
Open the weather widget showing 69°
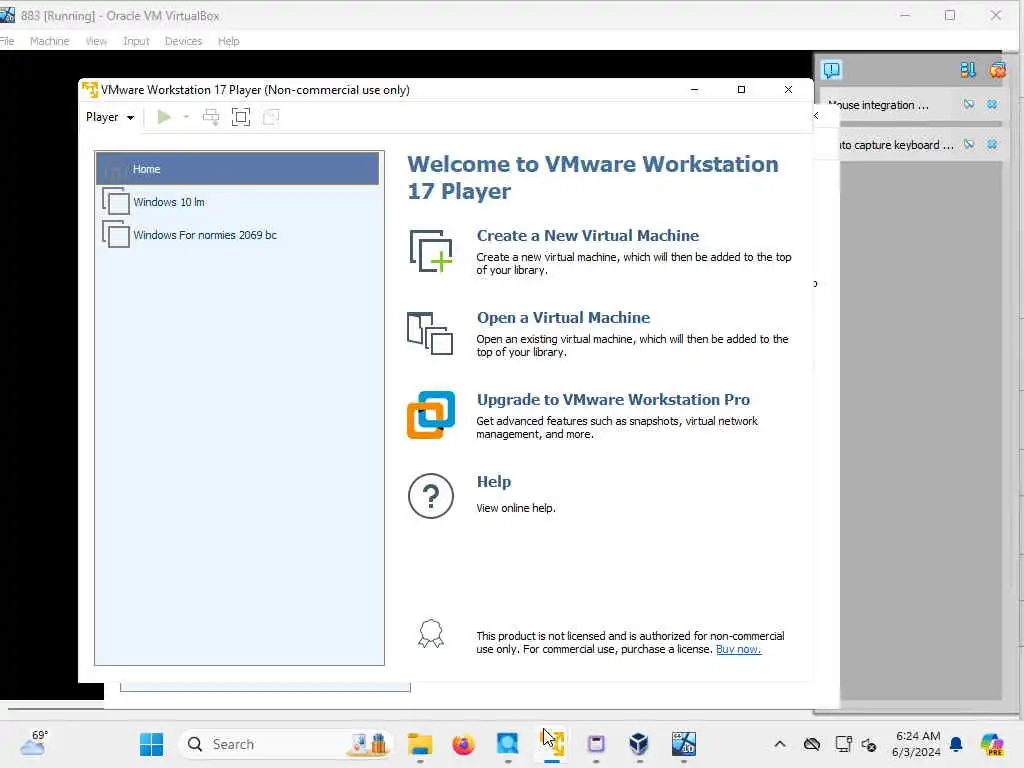(34, 743)
